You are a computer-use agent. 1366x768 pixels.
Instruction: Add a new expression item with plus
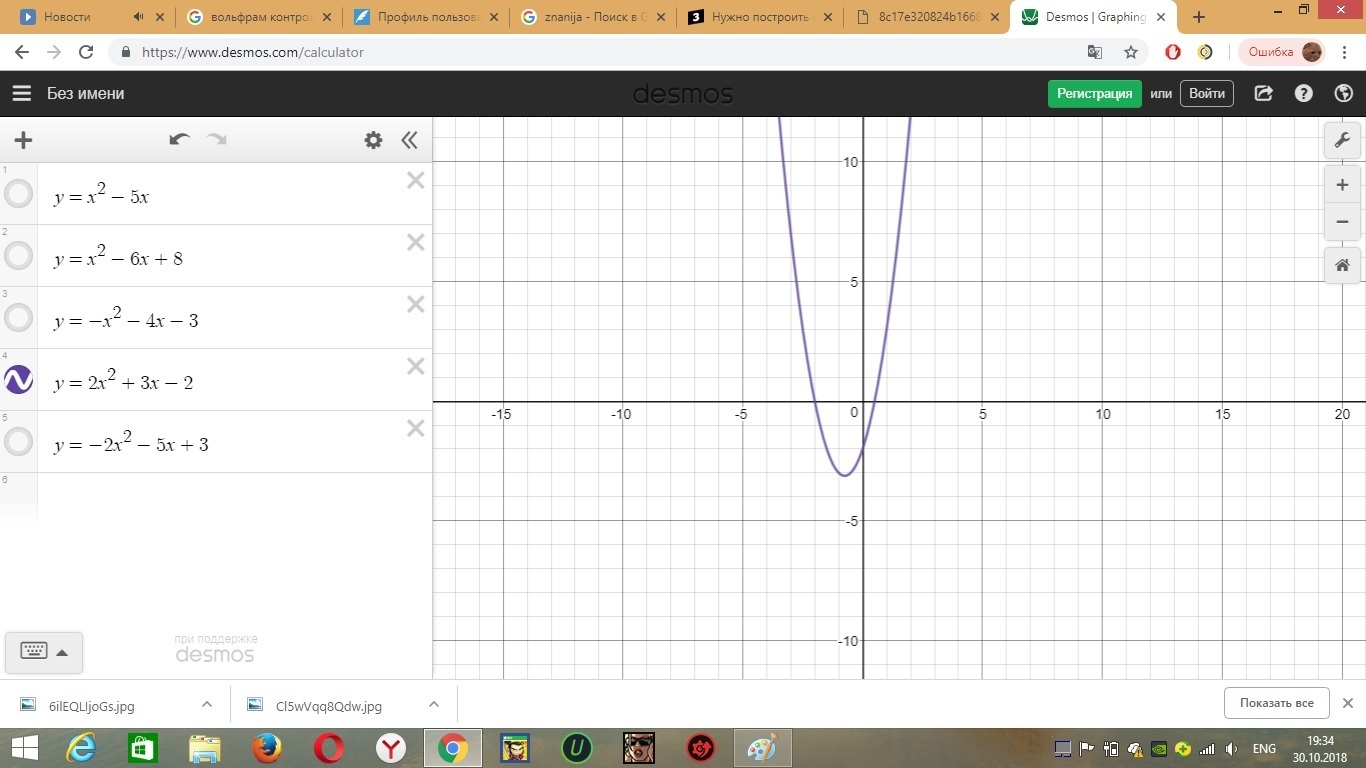point(22,140)
